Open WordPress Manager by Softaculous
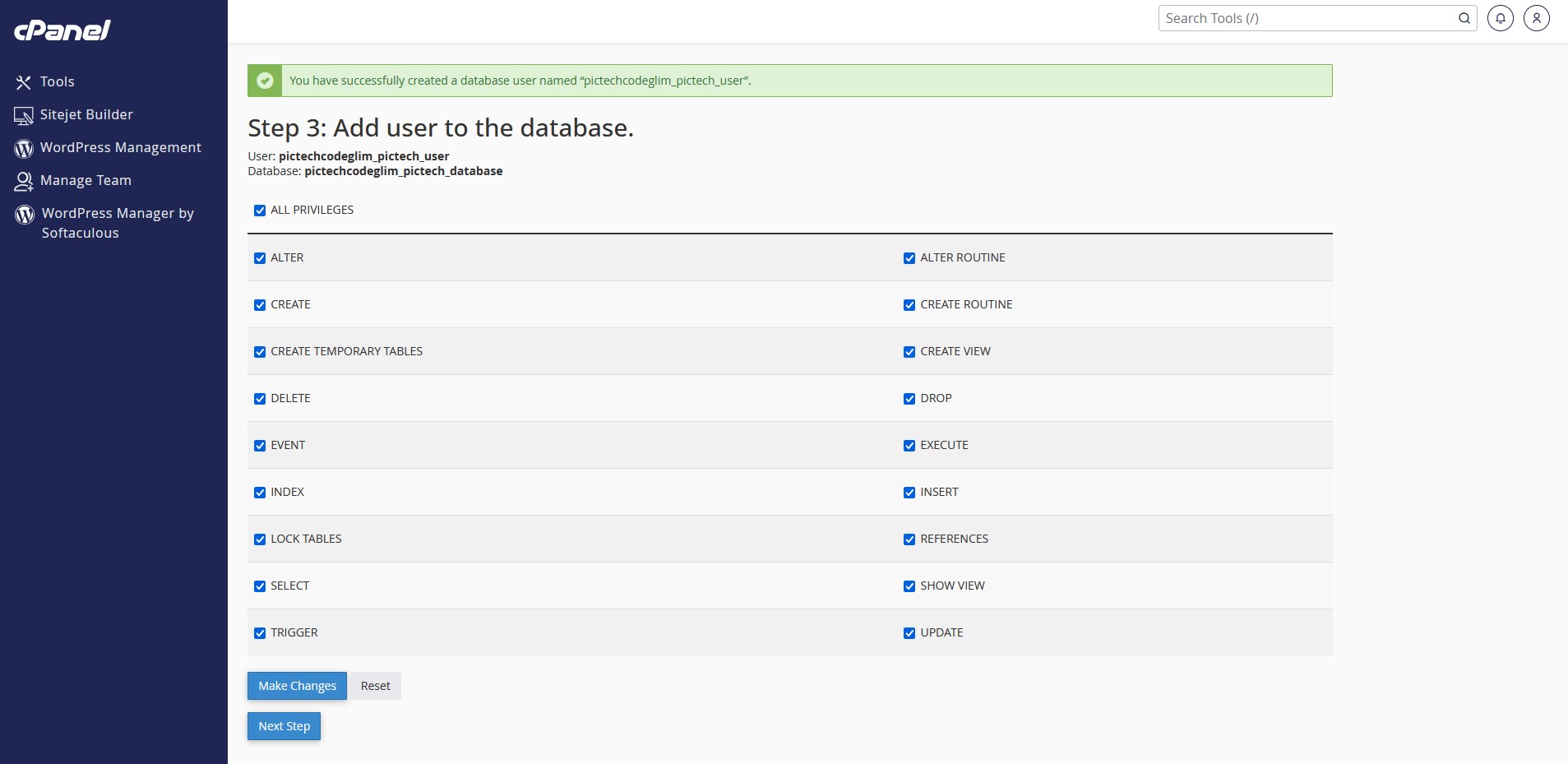 118,223
